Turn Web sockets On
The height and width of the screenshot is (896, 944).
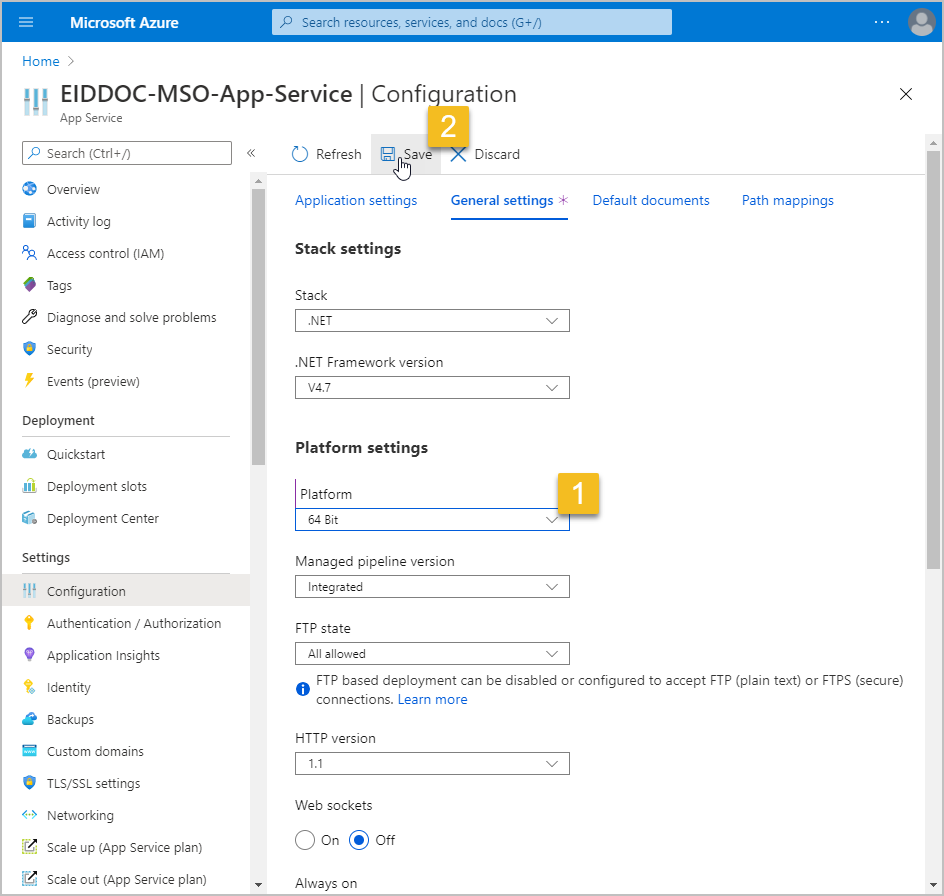coord(305,840)
